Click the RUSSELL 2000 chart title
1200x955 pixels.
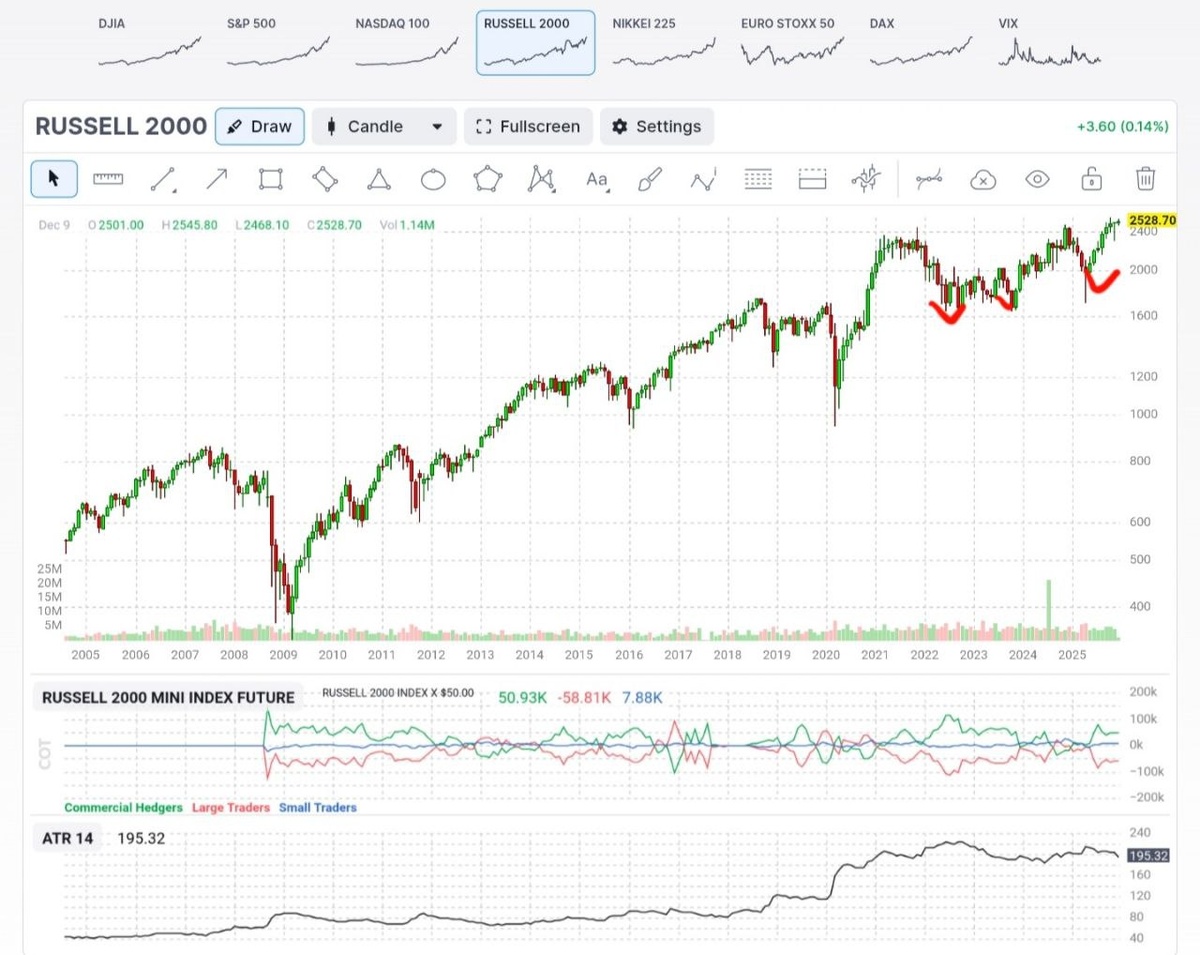tap(121, 127)
